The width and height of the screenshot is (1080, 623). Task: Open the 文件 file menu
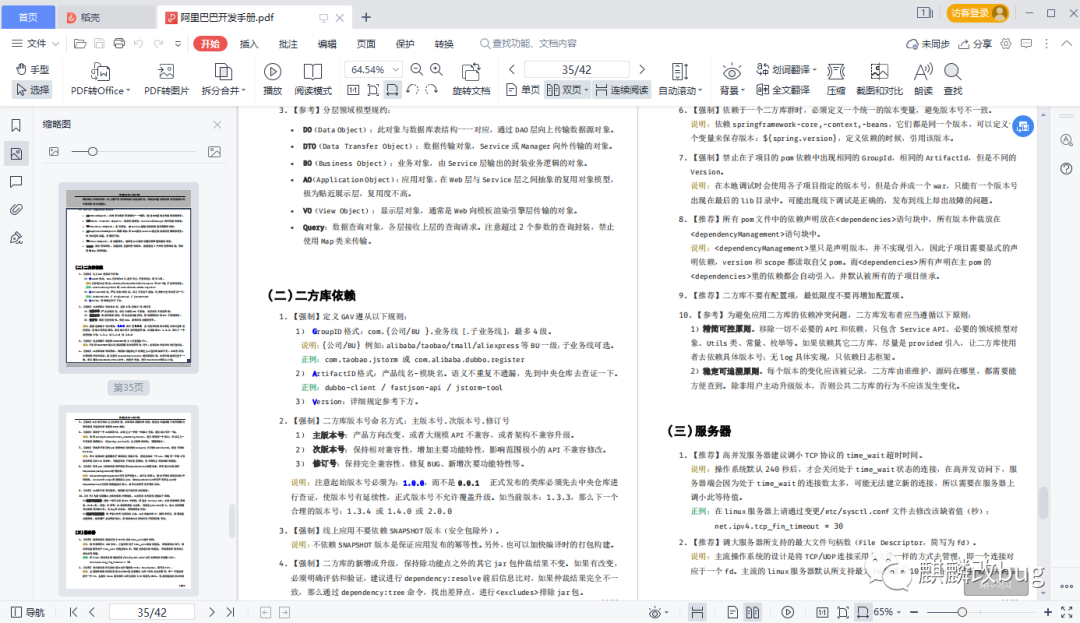(36, 43)
